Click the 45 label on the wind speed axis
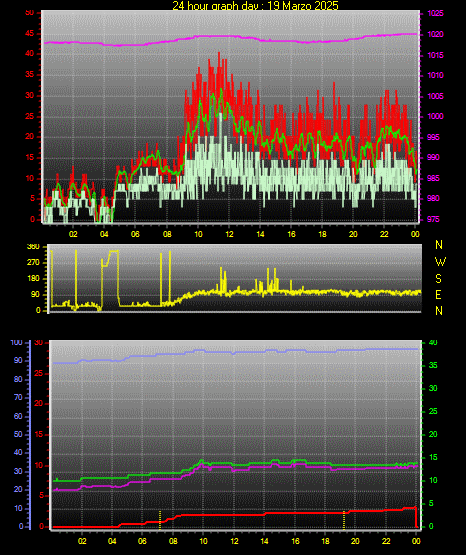Image resolution: width=466 pixels, height=555 pixels. click(30, 34)
